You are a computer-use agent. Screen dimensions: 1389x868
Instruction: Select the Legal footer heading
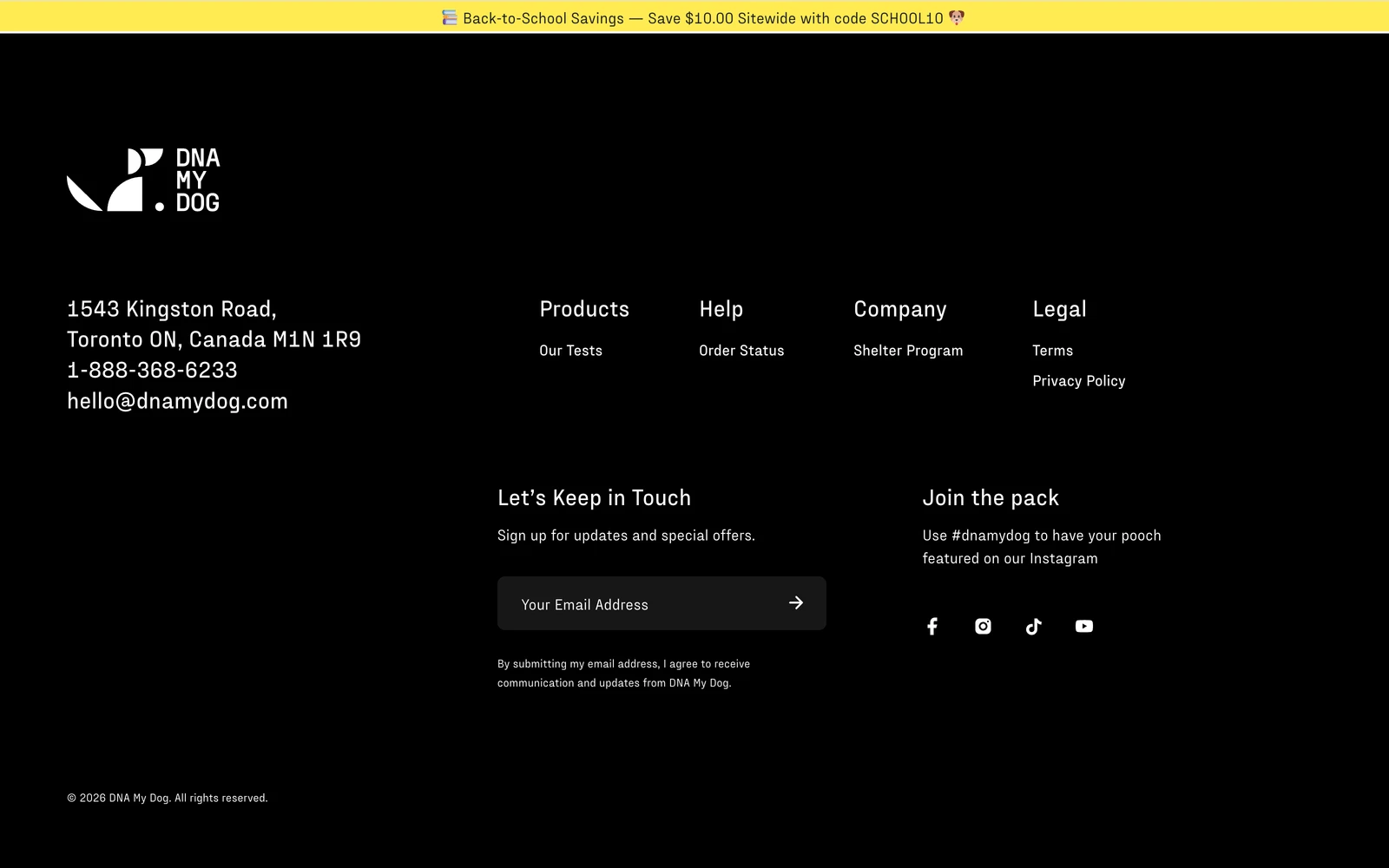(x=1059, y=309)
